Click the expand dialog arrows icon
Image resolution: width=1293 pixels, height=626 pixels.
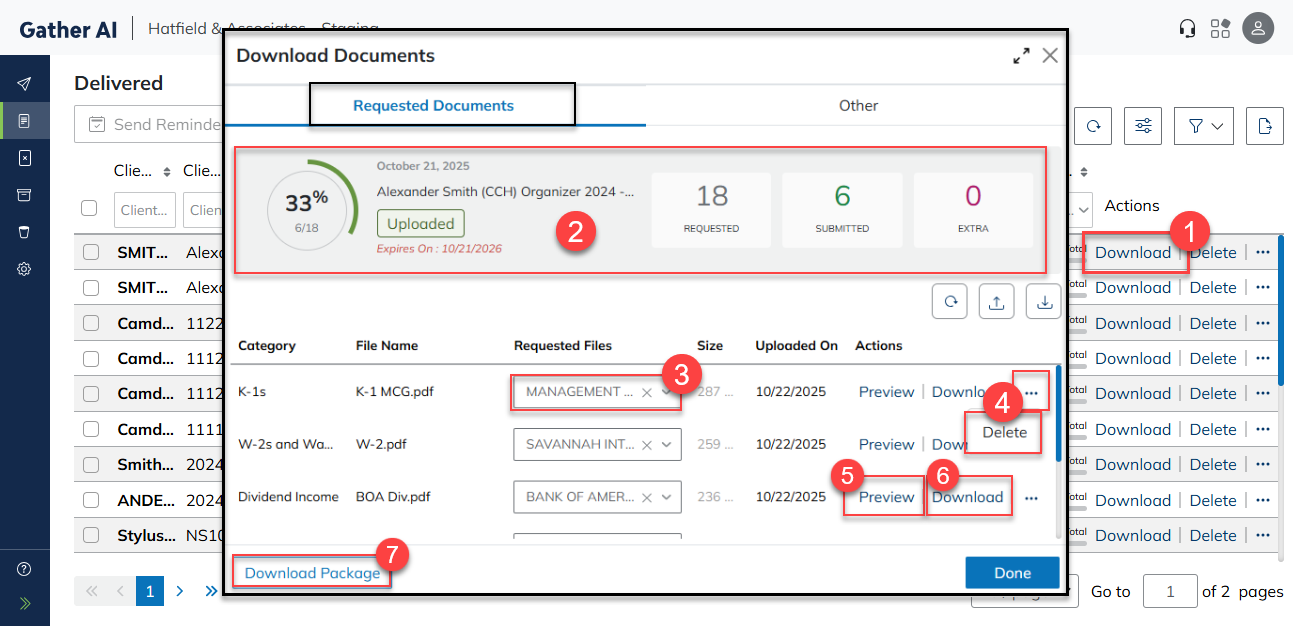click(x=1021, y=56)
